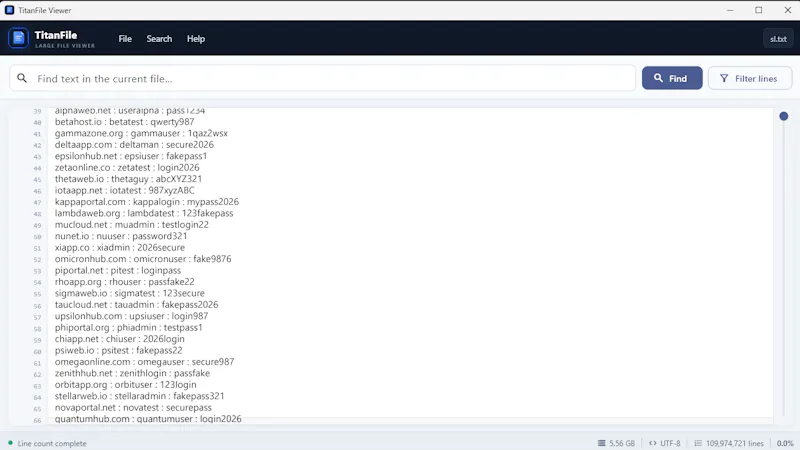
Task: Select line upsilonhub.com : upsiuser
Action: point(131,316)
